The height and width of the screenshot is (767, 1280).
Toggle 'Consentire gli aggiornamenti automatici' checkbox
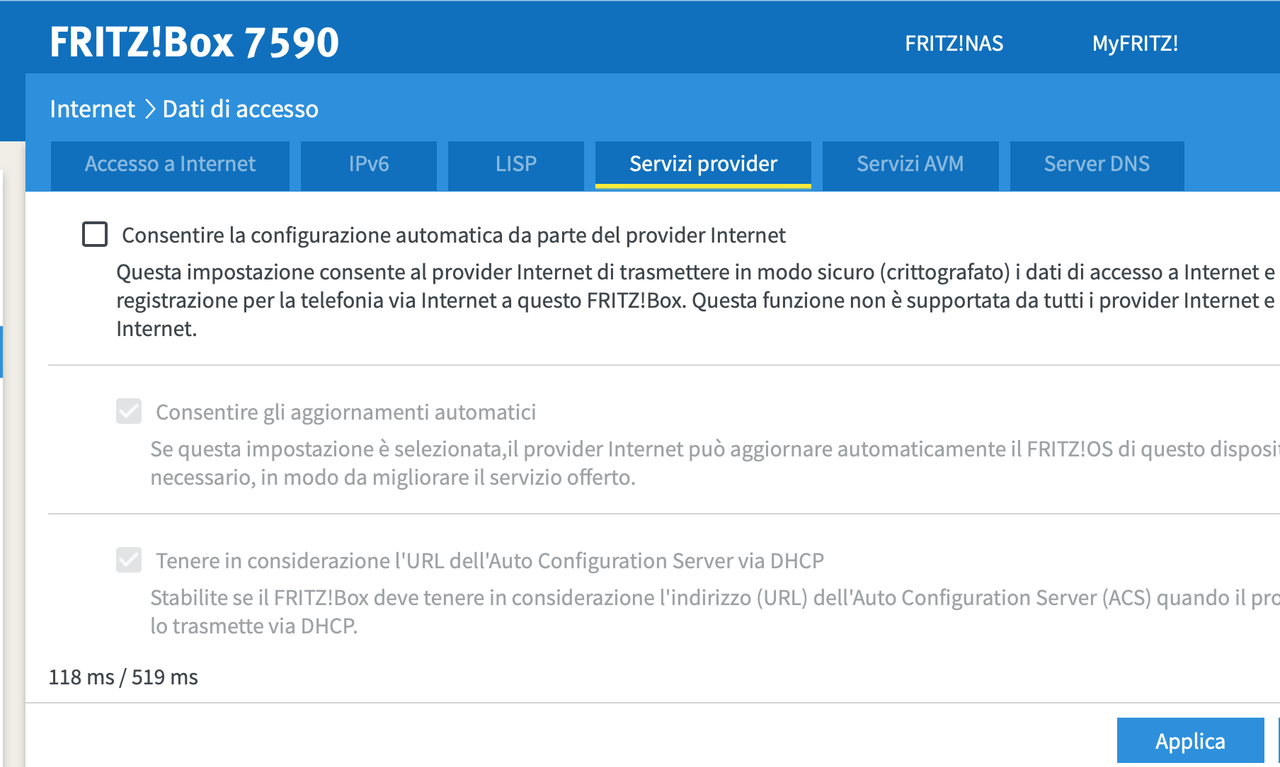coord(129,410)
